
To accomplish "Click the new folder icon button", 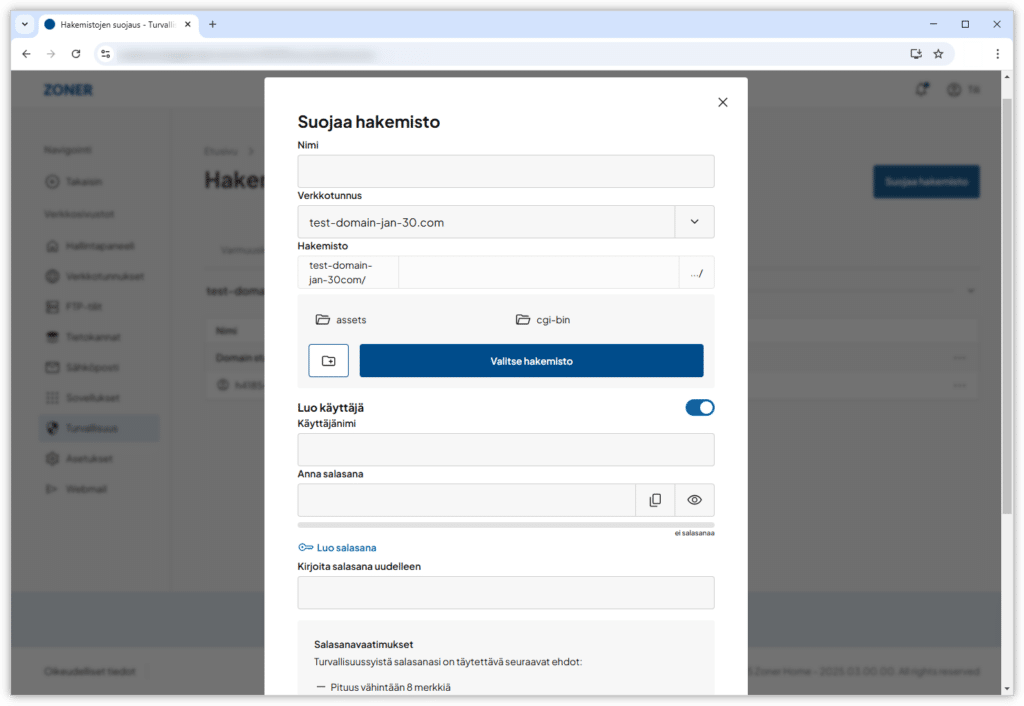I will point(328,361).
